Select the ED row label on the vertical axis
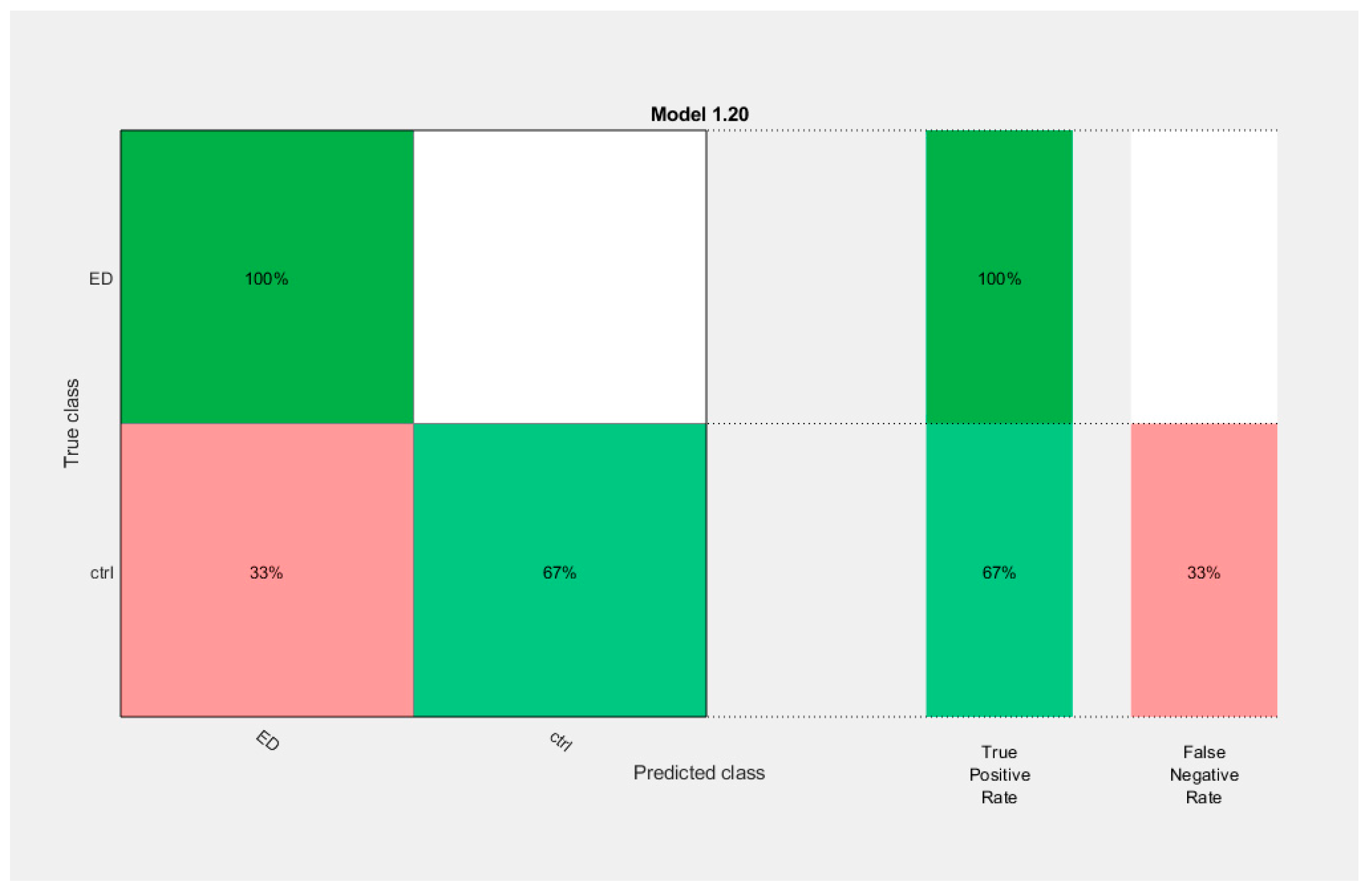This screenshot has height=892, width=1372. coord(101,279)
